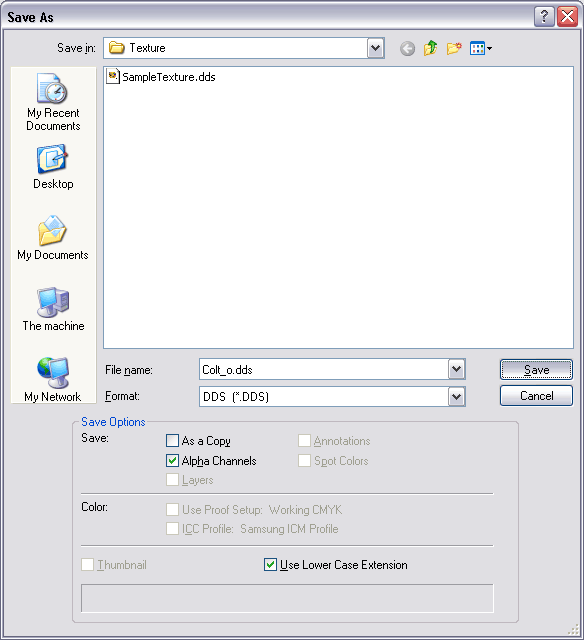The image size is (584, 640).
Task: Click the back navigation arrow
Action: pos(407,49)
